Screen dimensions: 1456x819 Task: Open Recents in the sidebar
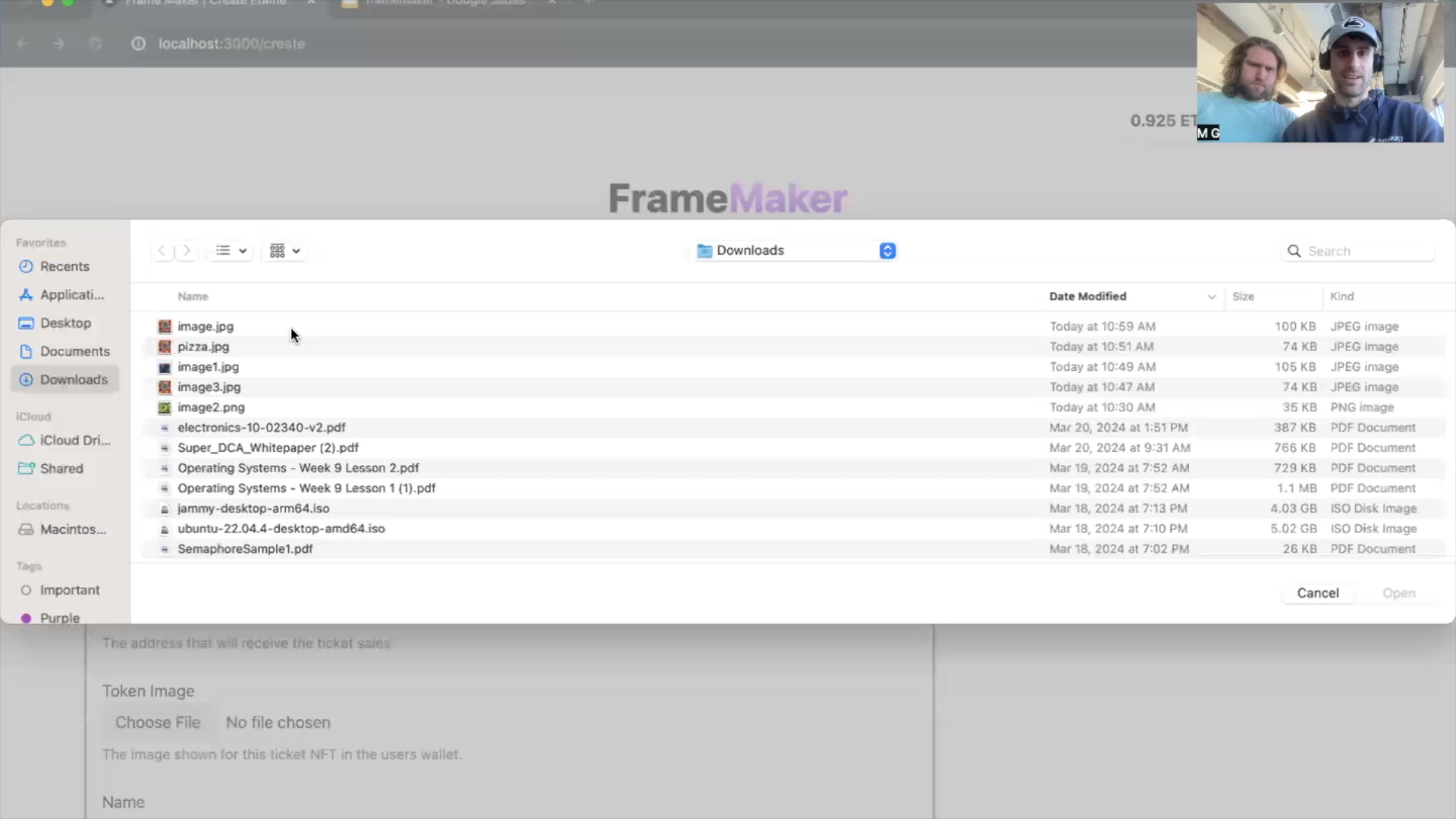[x=64, y=266]
